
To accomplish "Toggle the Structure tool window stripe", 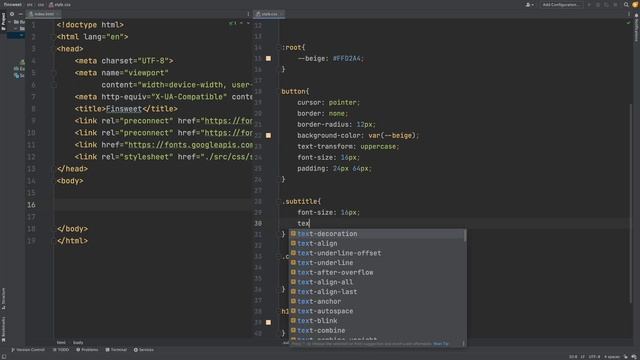I will (3, 299).
